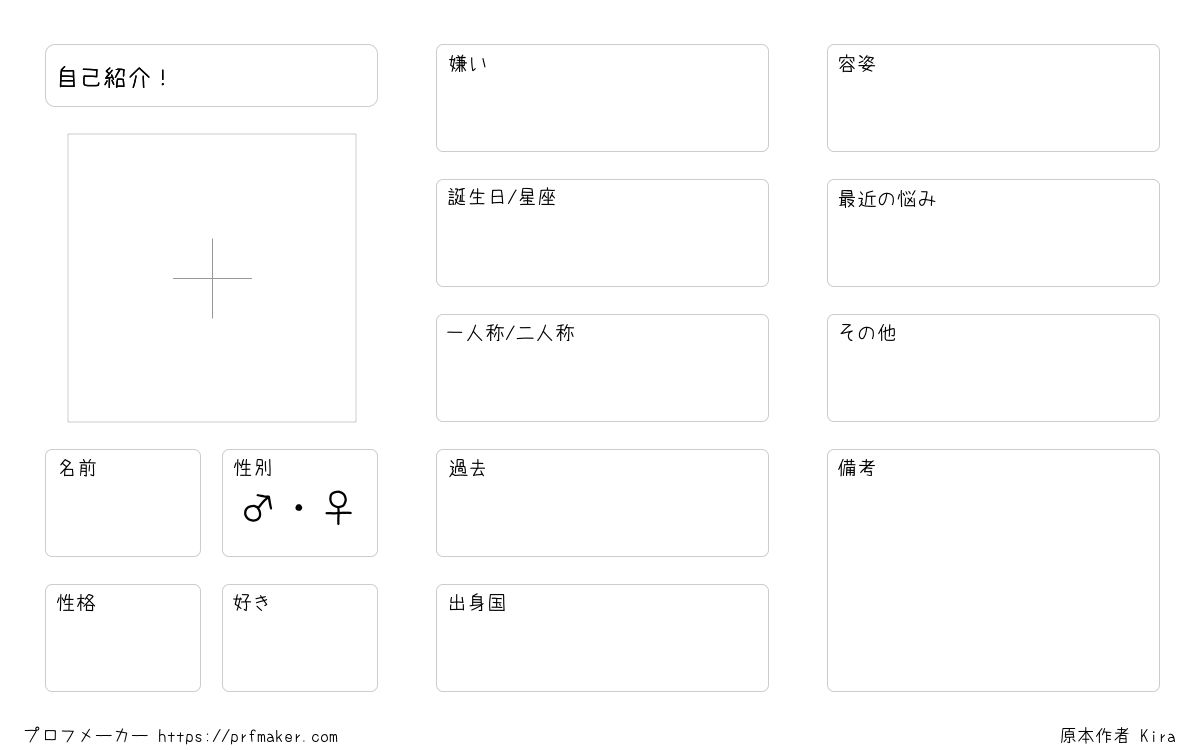This screenshot has width=1200, height=750.
Task: Click the 好き likes box
Action: [x=300, y=638]
